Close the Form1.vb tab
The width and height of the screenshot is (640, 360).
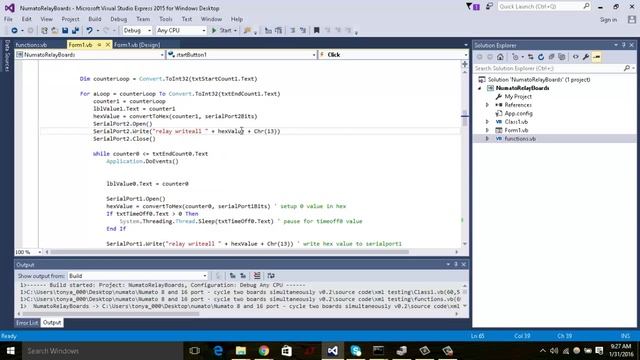coord(108,45)
